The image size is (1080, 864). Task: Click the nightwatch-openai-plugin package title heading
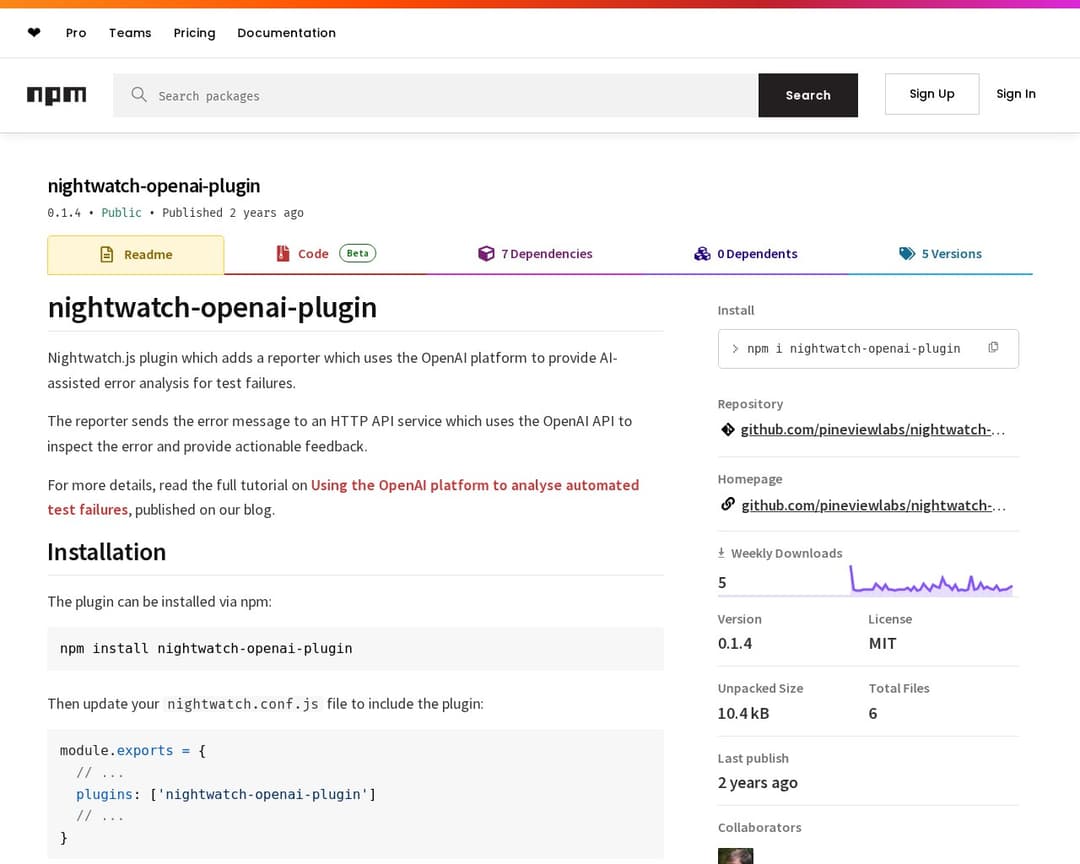[x=154, y=186]
